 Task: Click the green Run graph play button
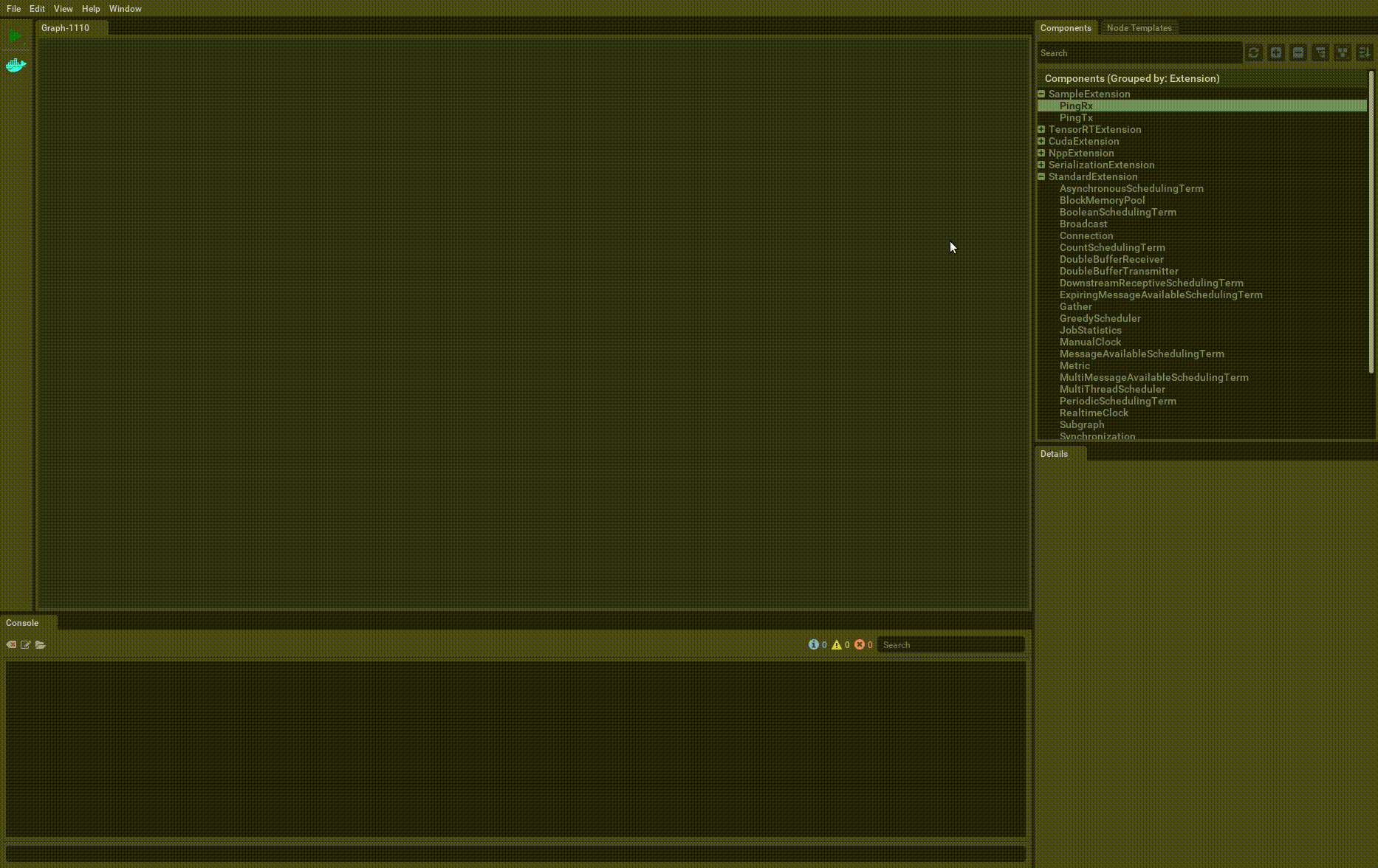16,35
